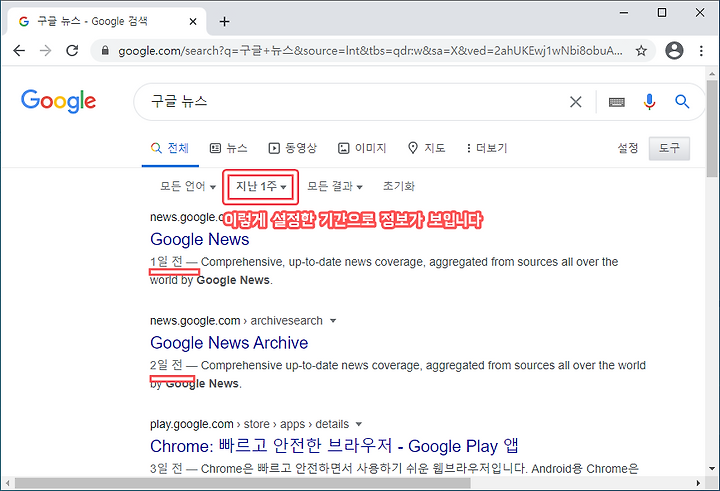Open a new browser tab
The image size is (720, 491).
coord(224,22)
